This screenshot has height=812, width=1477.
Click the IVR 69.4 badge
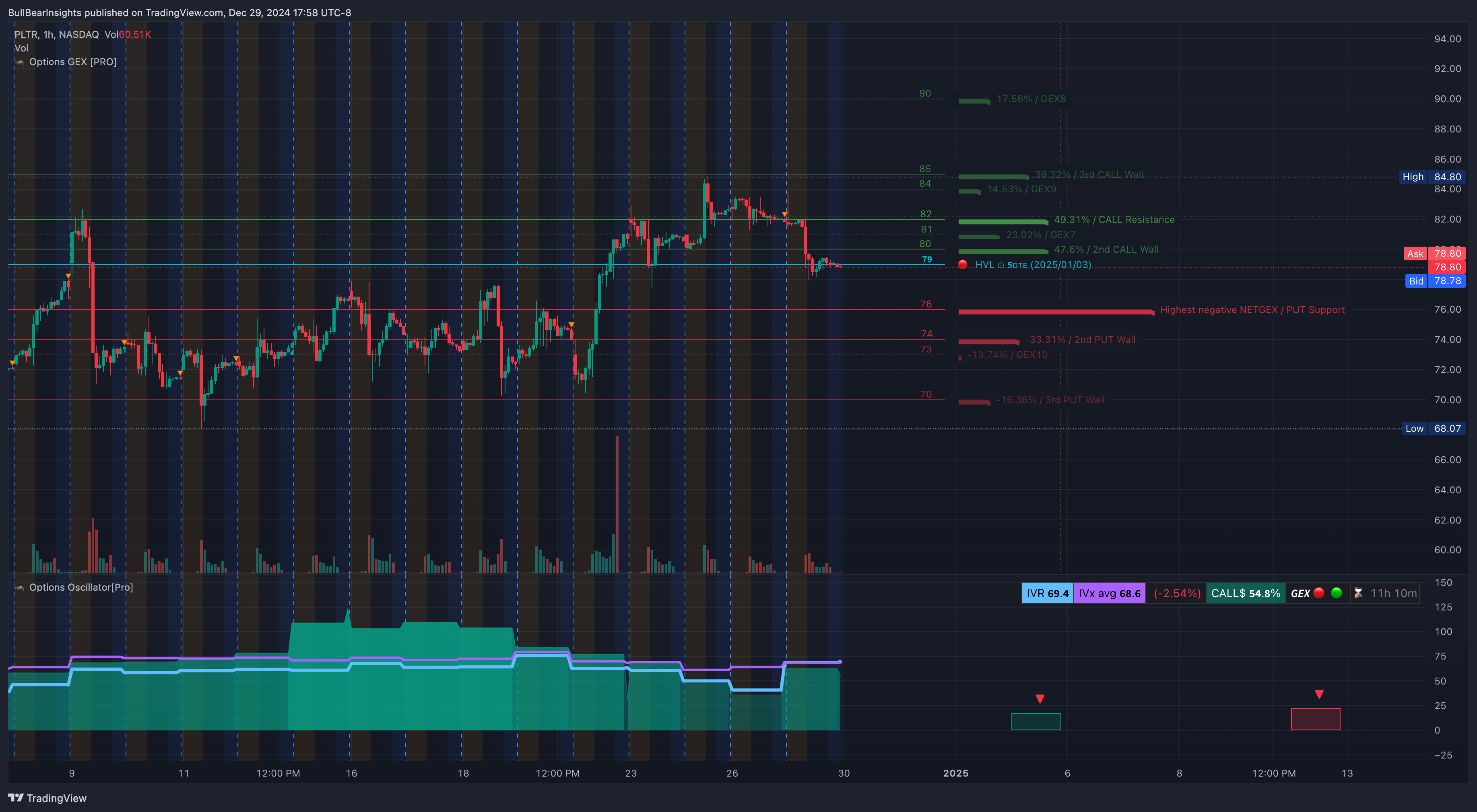click(x=1048, y=594)
